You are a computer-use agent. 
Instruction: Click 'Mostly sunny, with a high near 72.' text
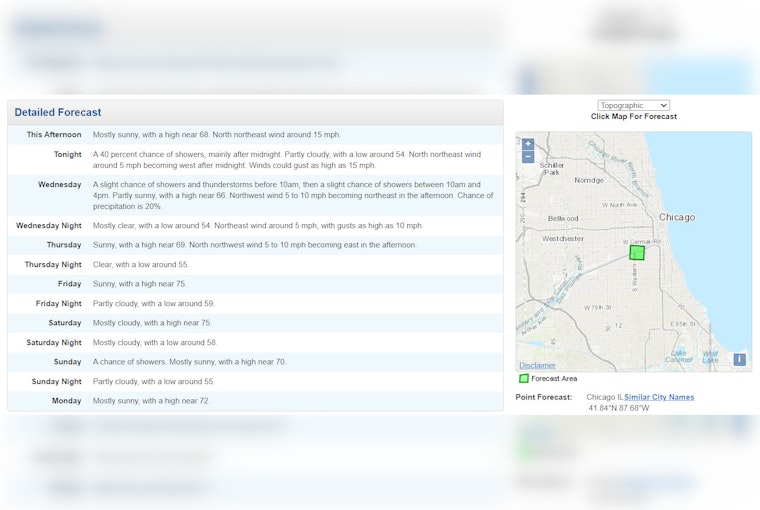[x=151, y=401]
